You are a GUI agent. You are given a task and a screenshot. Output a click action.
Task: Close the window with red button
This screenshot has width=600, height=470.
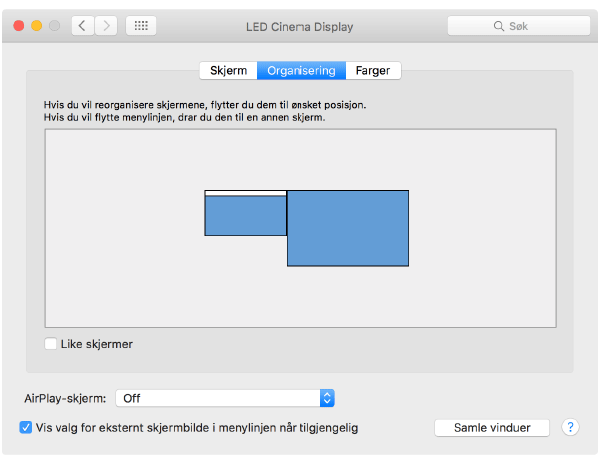[x=18, y=26]
